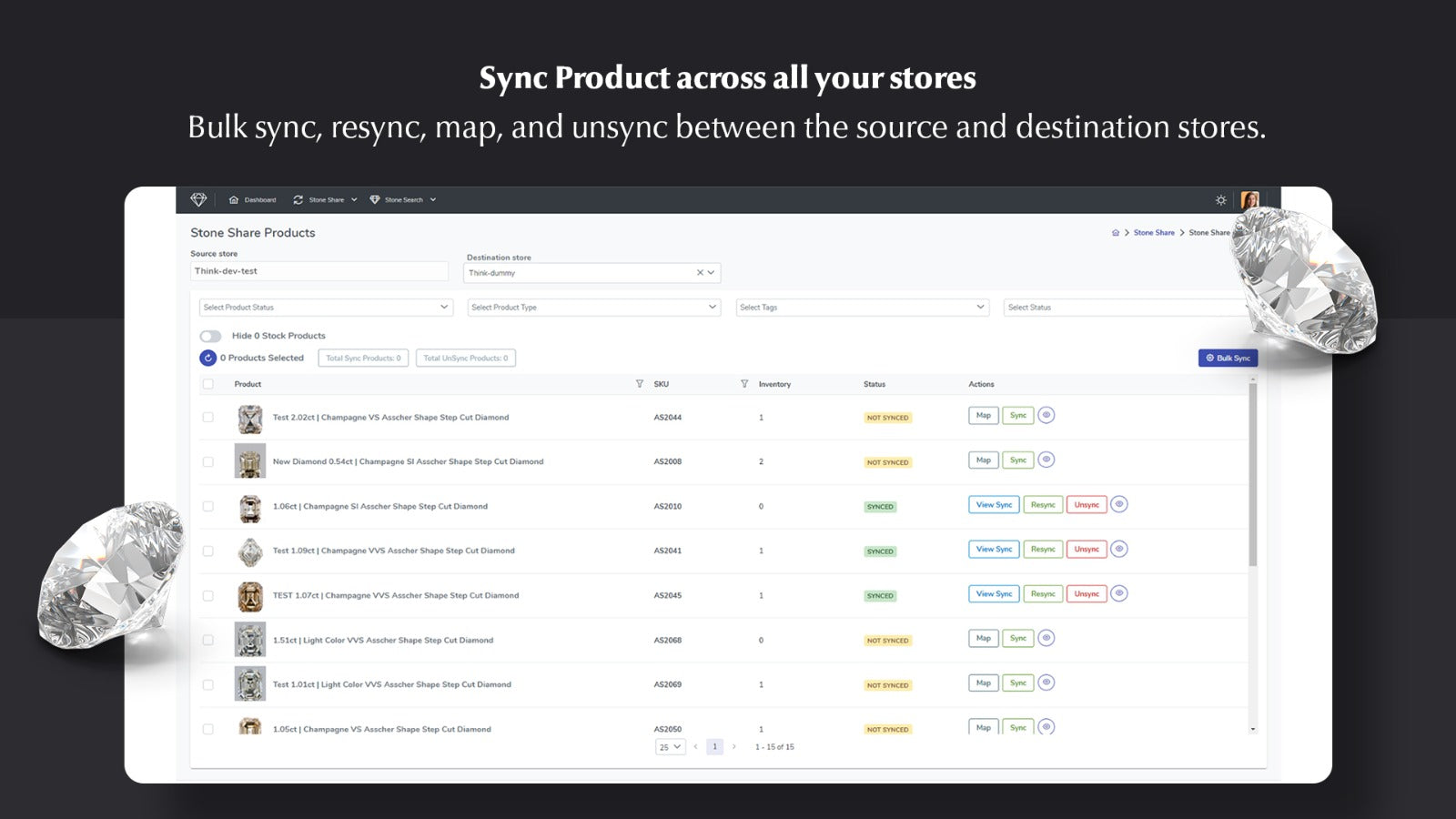Viewport: 1456px width, 819px height.
Task: Open the Stone Search menu
Action: [x=403, y=199]
